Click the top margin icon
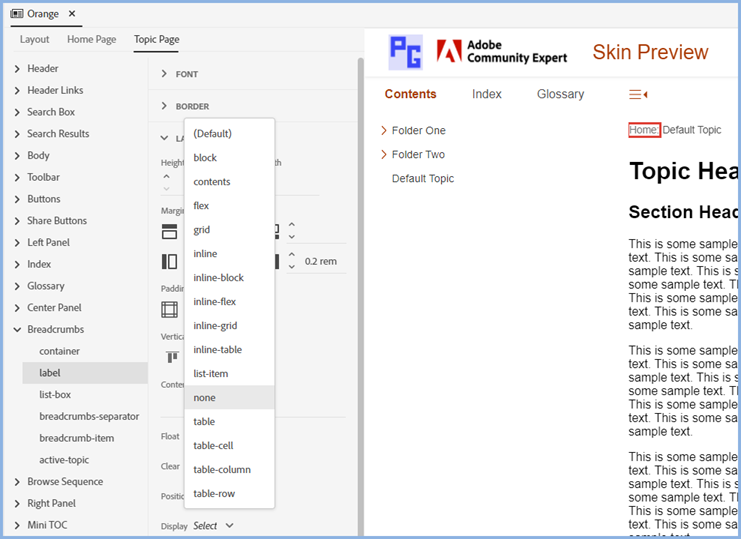This screenshot has height=539, width=741. tap(169, 232)
